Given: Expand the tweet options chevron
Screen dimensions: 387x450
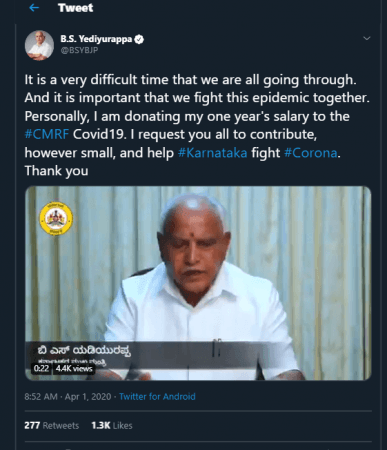Looking at the screenshot, I should coord(367,38).
